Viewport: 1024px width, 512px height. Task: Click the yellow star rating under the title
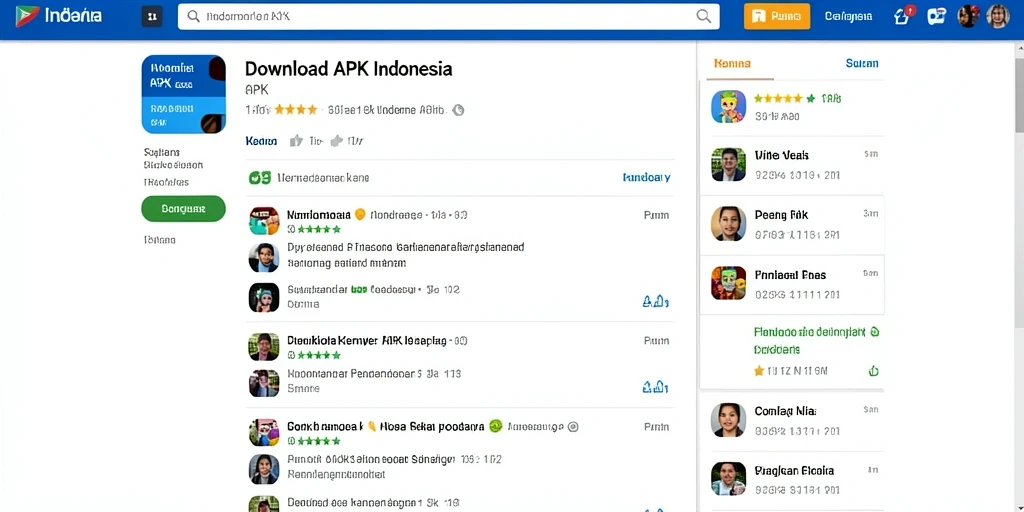[x=296, y=110]
